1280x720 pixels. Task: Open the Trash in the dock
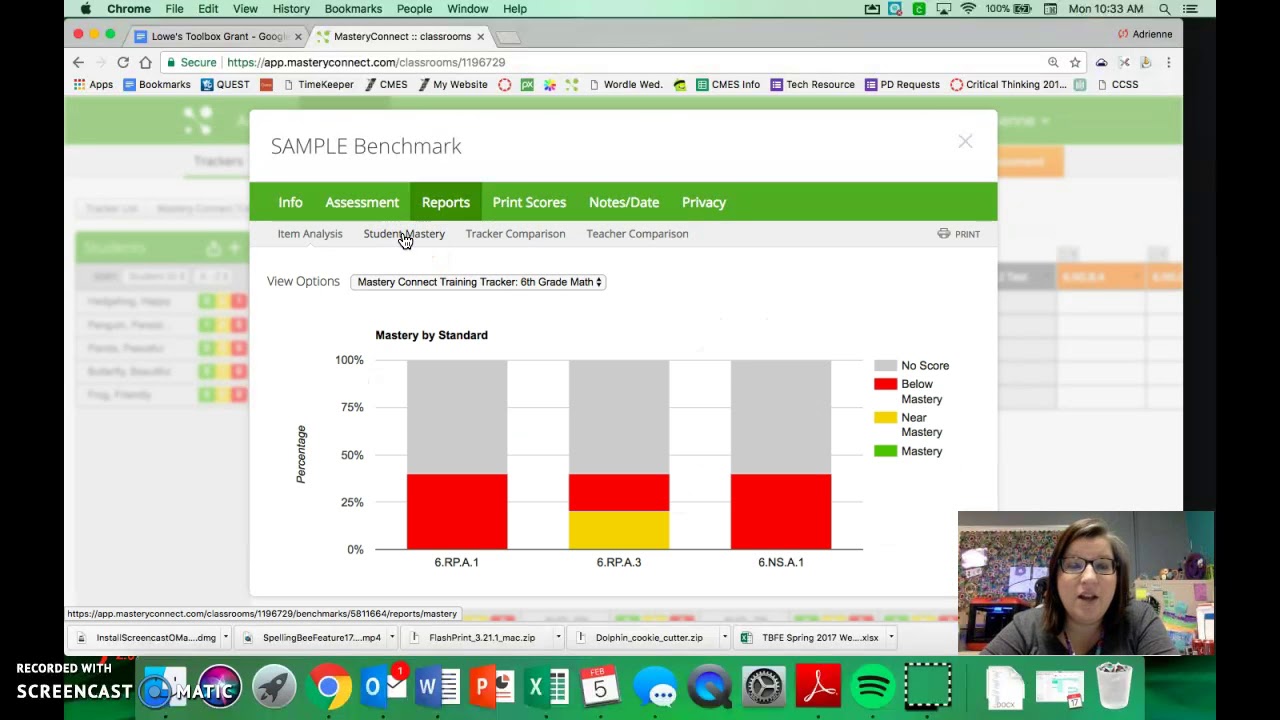click(x=1113, y=688)
